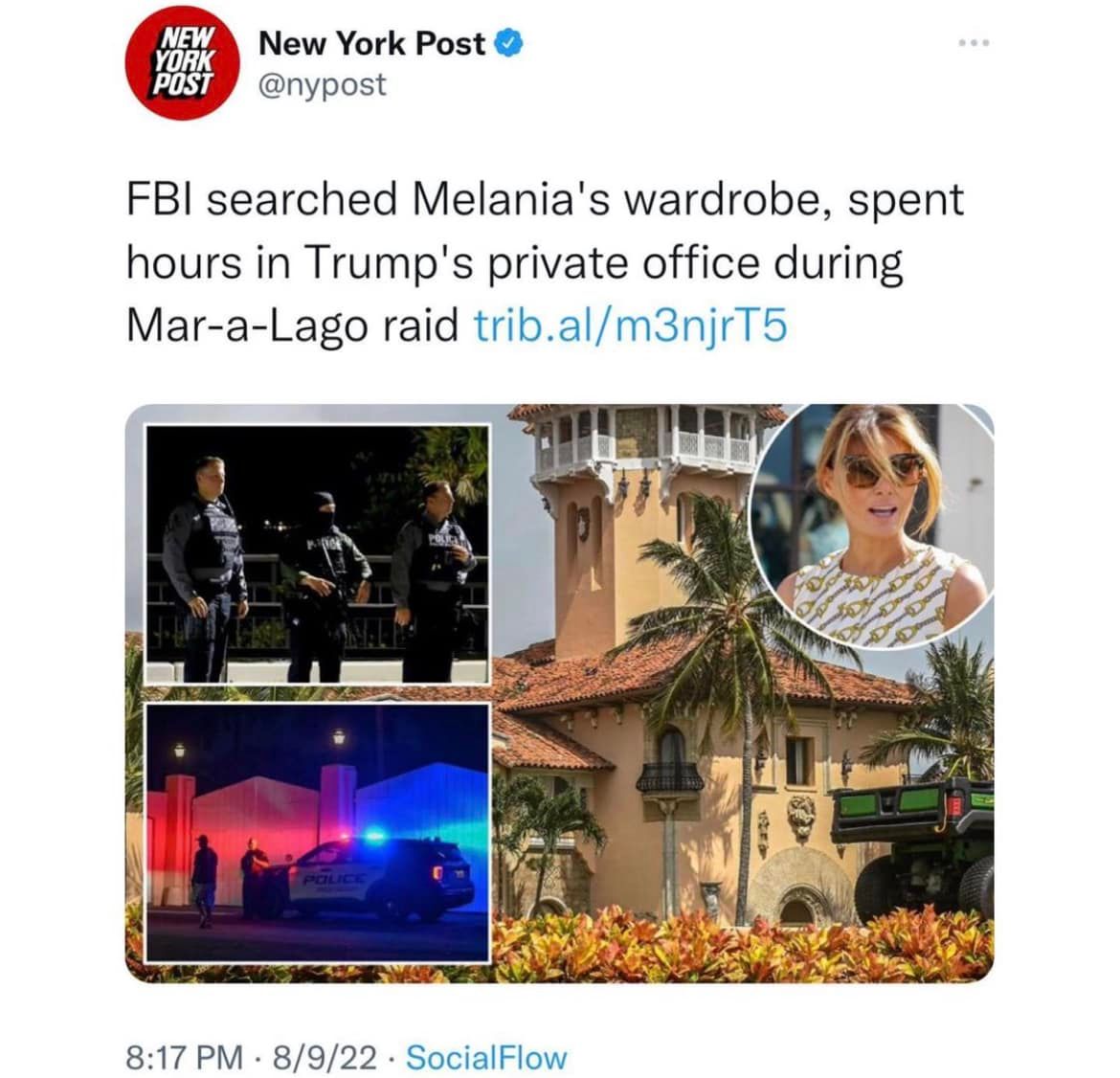Click the tweet's first line starting with FBI
Image resolution: width=1120 pixels, height=1078 pixels.
[546, 199]
